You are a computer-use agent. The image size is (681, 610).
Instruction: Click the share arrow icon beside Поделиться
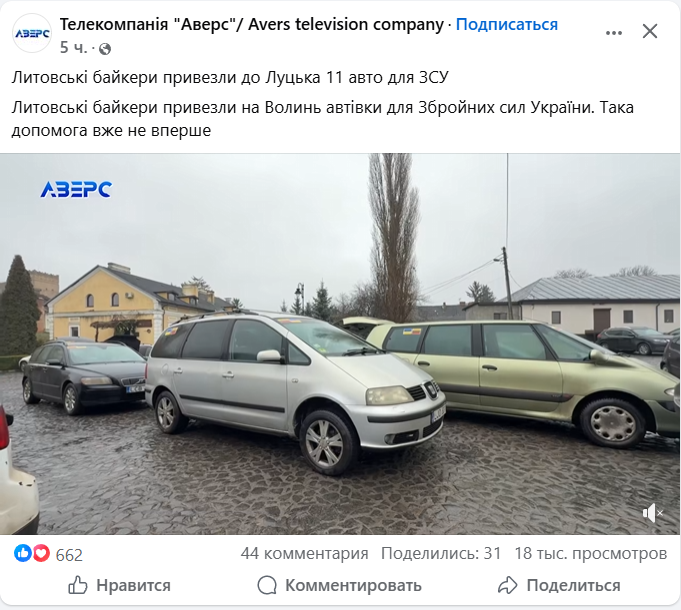tap(508, 585)
